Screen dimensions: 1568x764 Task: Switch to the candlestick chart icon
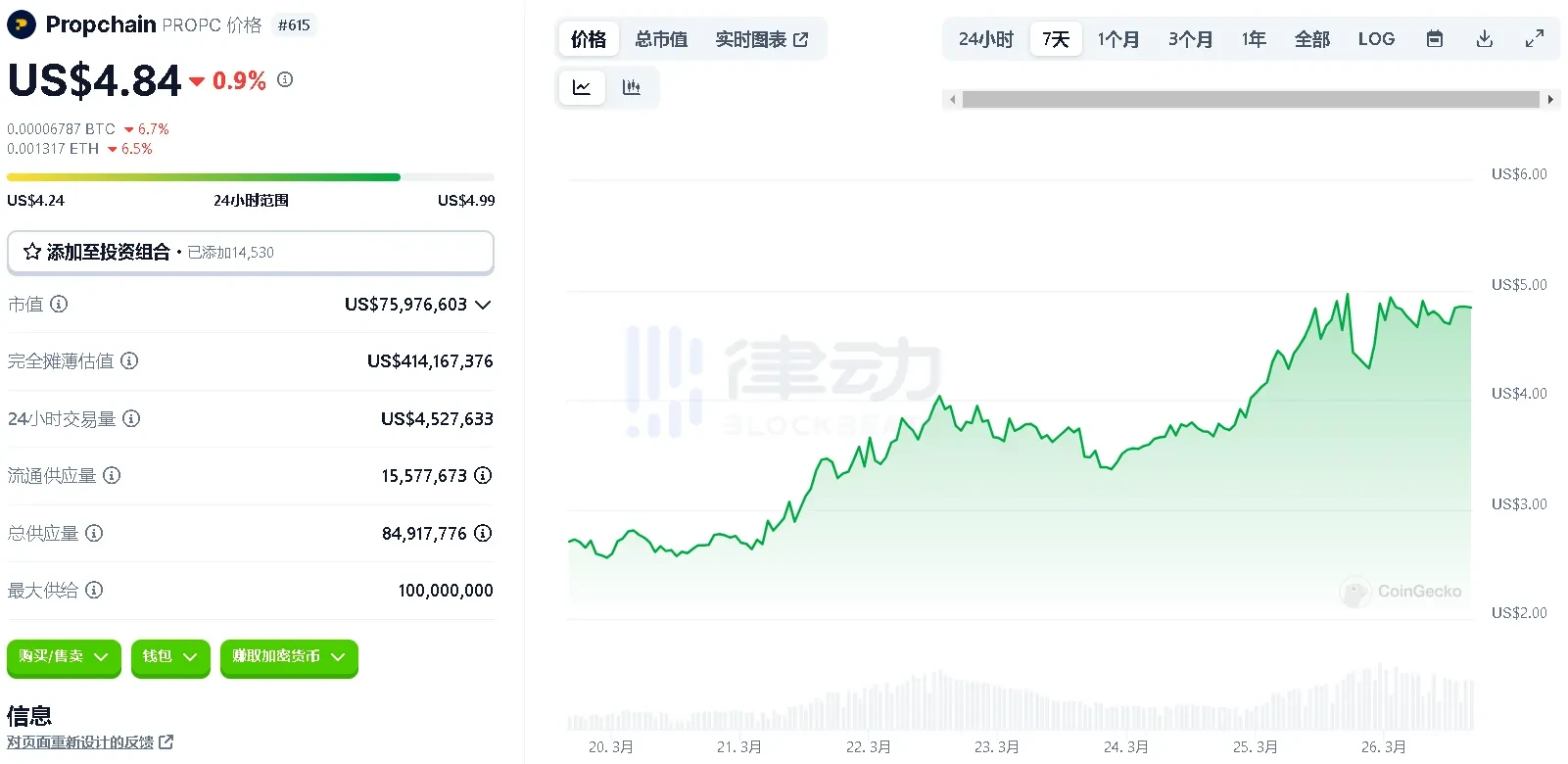pos(632,86)
